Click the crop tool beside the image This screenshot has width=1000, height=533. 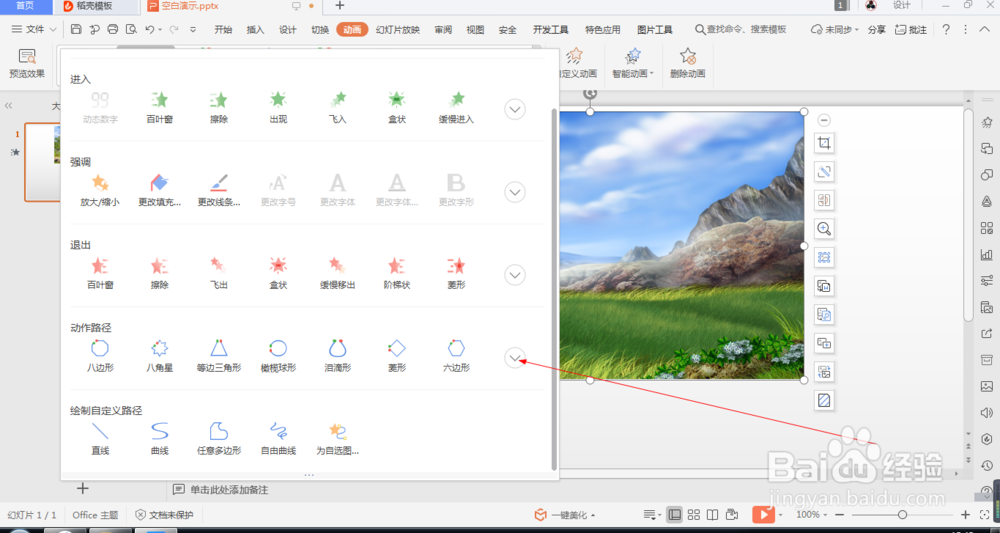tap(824, 143)
